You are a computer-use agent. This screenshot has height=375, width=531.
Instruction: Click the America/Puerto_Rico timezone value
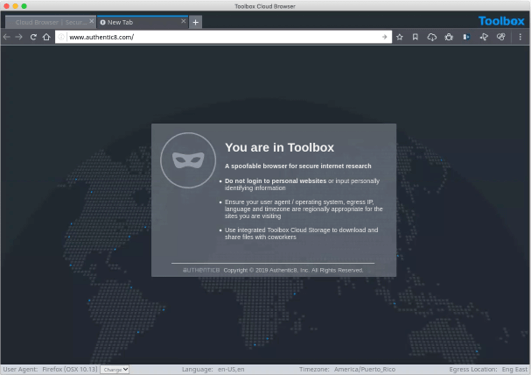pyautogui.click(x=364, y=369)
